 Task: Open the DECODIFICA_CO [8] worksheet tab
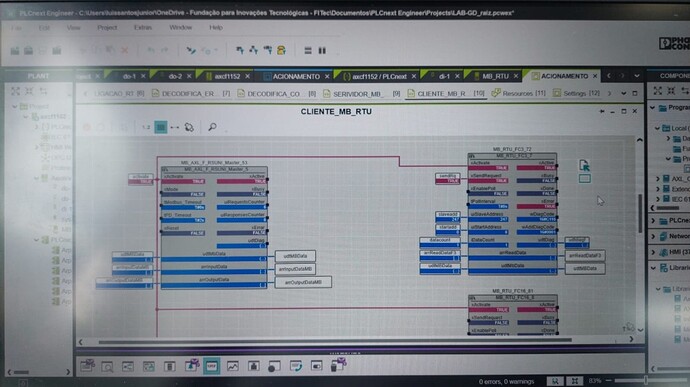point(277,93)
